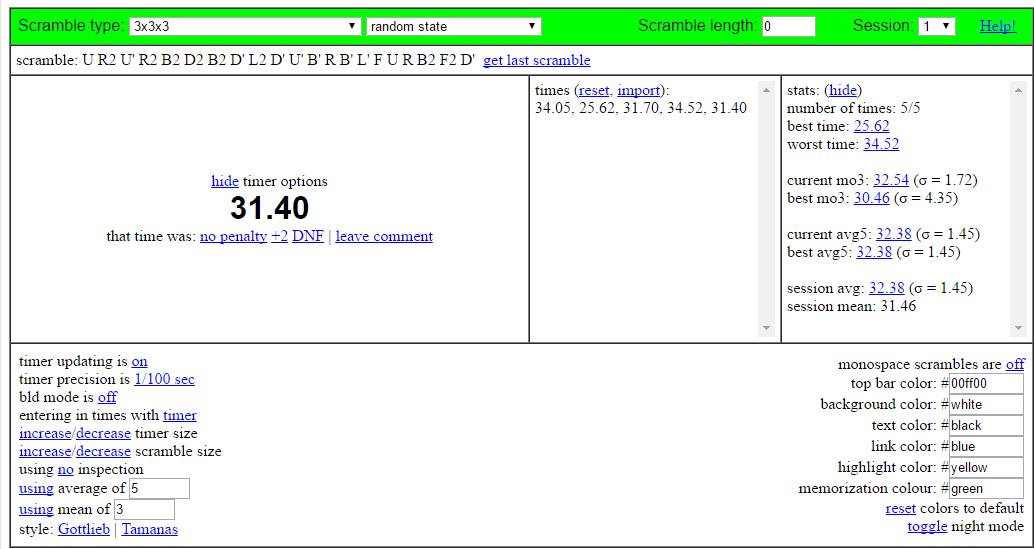Click session mean: 31.46 text
The width and height of the screenshot is (1034, 549).
click(x=852, y=306)
